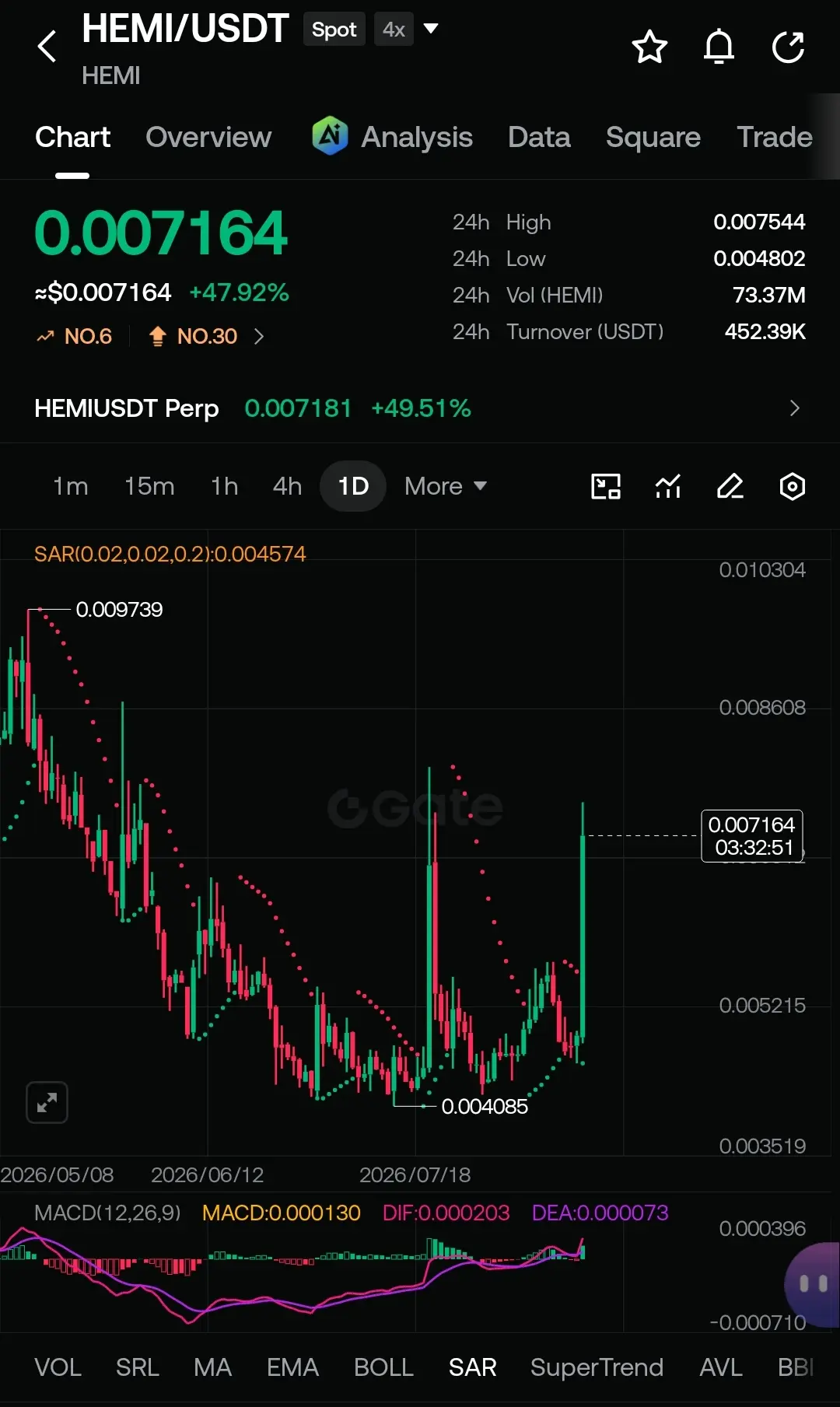This screenshot has height=1407, width=840.
Task: Open chart settings hexagon icon
Action: (x=792, y=486)
